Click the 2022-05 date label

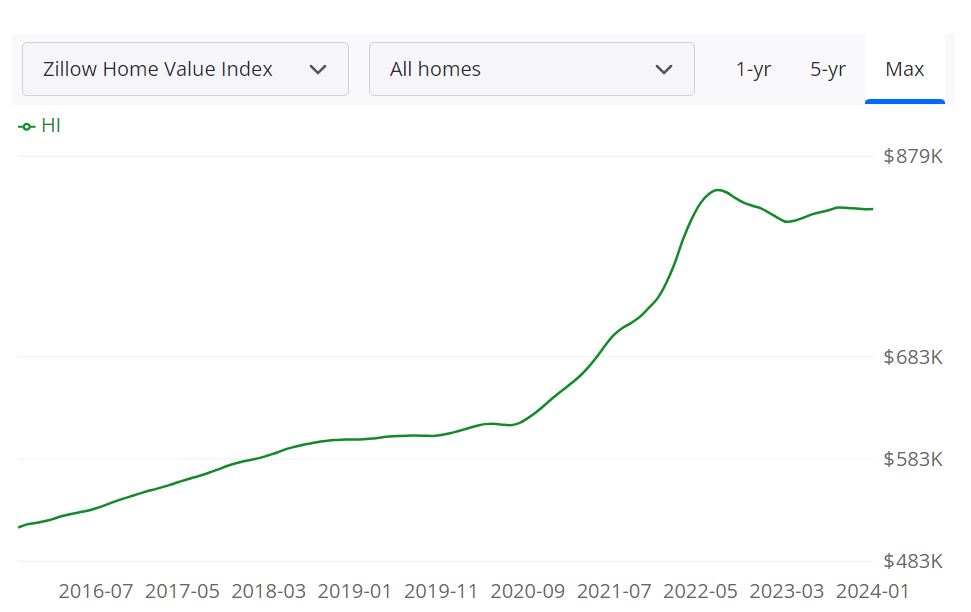coord(700,591)
